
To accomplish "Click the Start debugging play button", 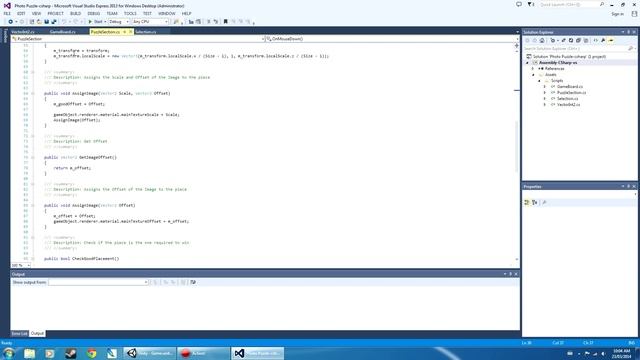I will pos(91,22).
